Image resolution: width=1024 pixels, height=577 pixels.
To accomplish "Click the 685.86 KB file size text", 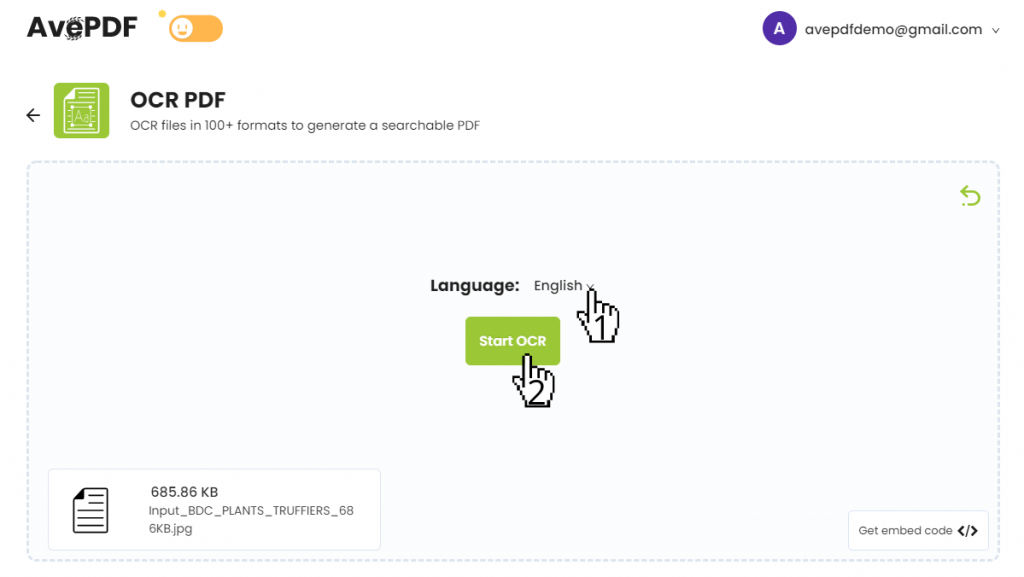I will 184,492.
